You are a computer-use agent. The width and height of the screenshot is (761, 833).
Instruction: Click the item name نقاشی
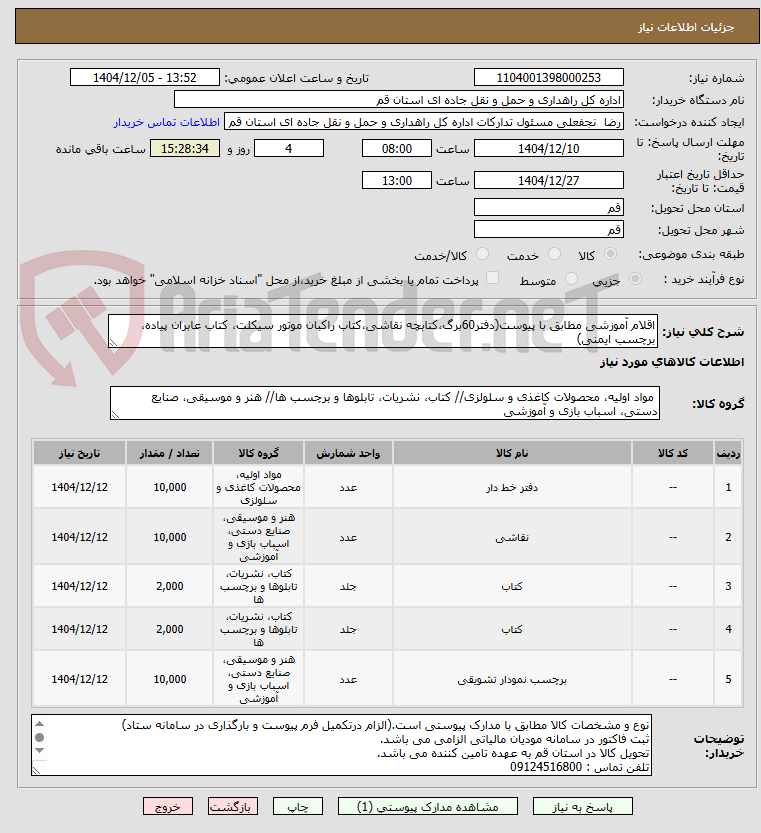pos(512,537)
